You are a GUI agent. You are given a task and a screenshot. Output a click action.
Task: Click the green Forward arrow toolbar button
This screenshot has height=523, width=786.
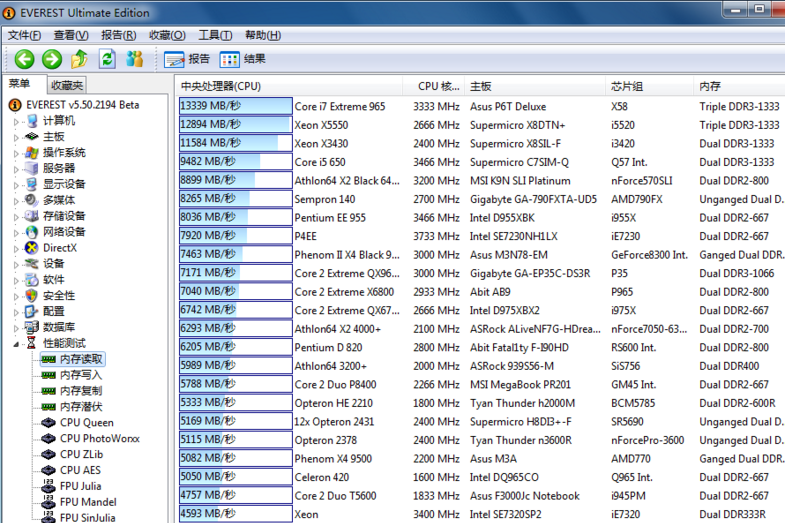click(52, 59)
